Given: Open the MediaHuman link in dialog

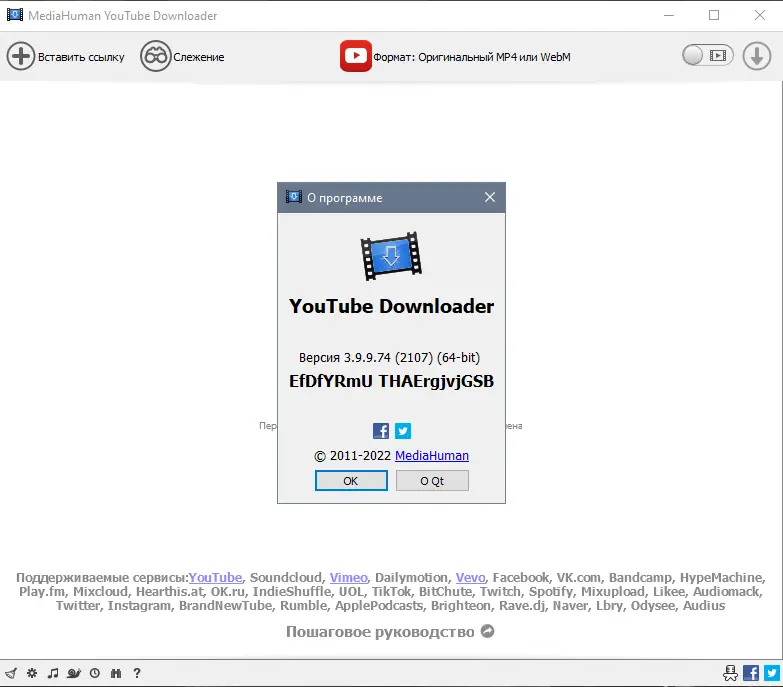Looking at the screenshot, I should [x=431, y=455].
